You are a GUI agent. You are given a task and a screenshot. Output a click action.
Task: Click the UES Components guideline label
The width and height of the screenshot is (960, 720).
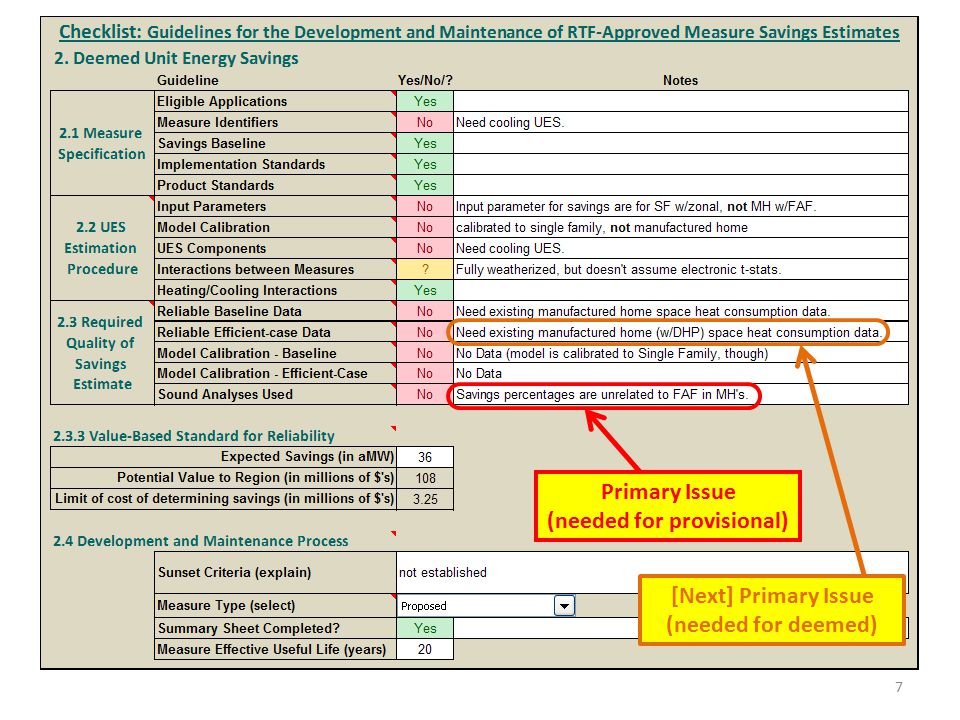[275, 249]
